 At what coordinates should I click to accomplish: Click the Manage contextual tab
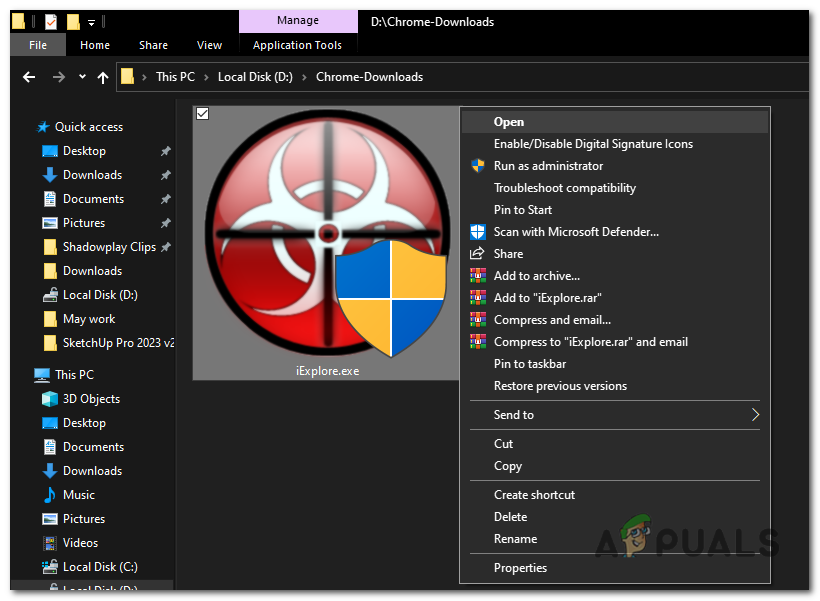(298, 20)
